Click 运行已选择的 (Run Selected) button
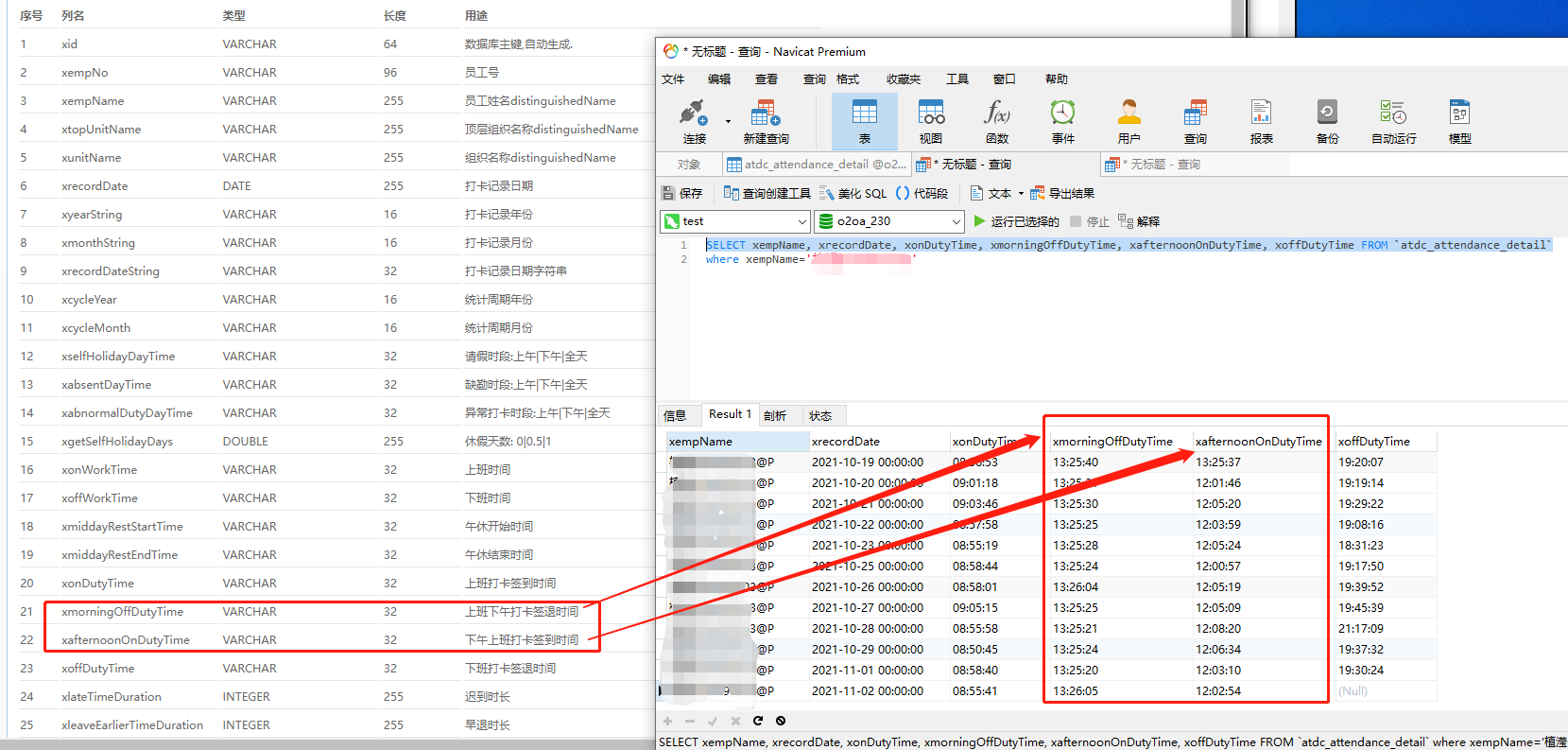The height and width of the screenshot is (750, 1568). click(1016, 221)
